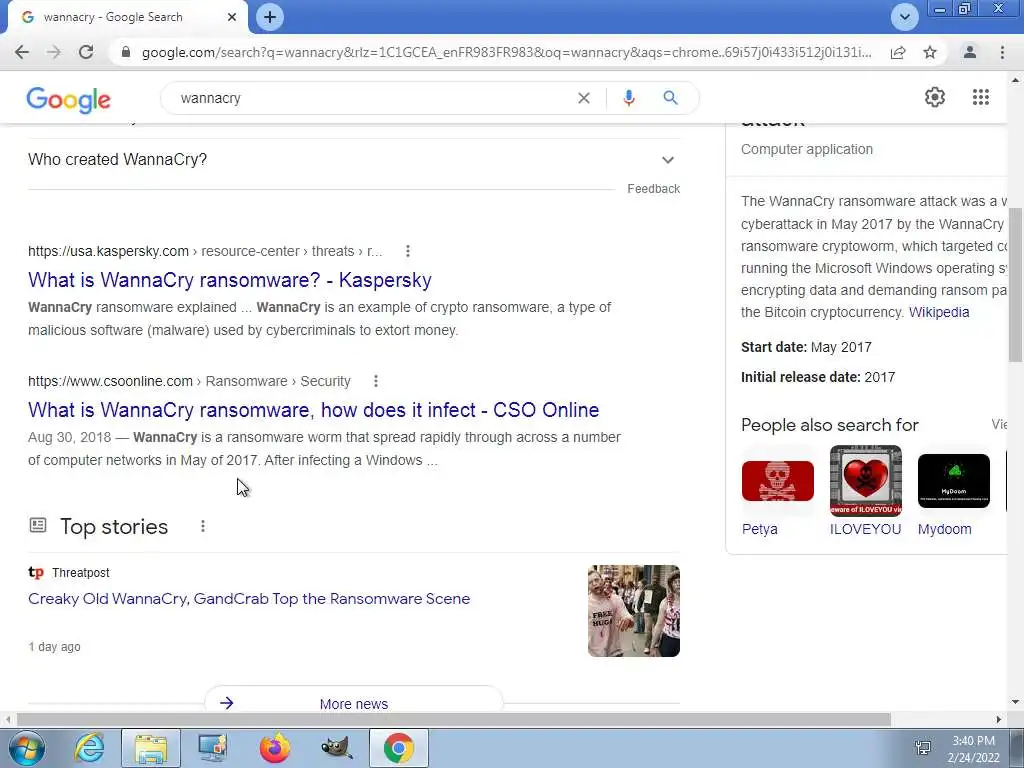Screen dimensions: 1024x768
Task: Open options for the CSO Online result
Action: click(x=376, y=381)
